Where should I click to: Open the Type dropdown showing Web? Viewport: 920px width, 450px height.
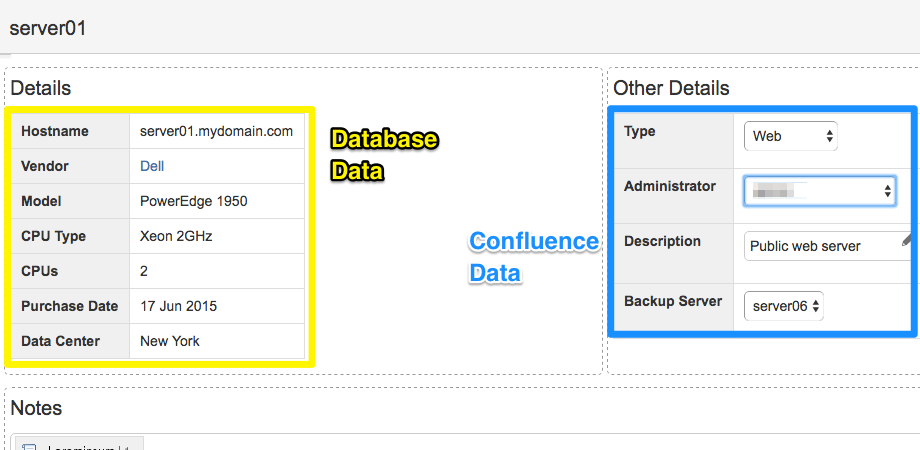pyautogui.click(x=790, y=136)
